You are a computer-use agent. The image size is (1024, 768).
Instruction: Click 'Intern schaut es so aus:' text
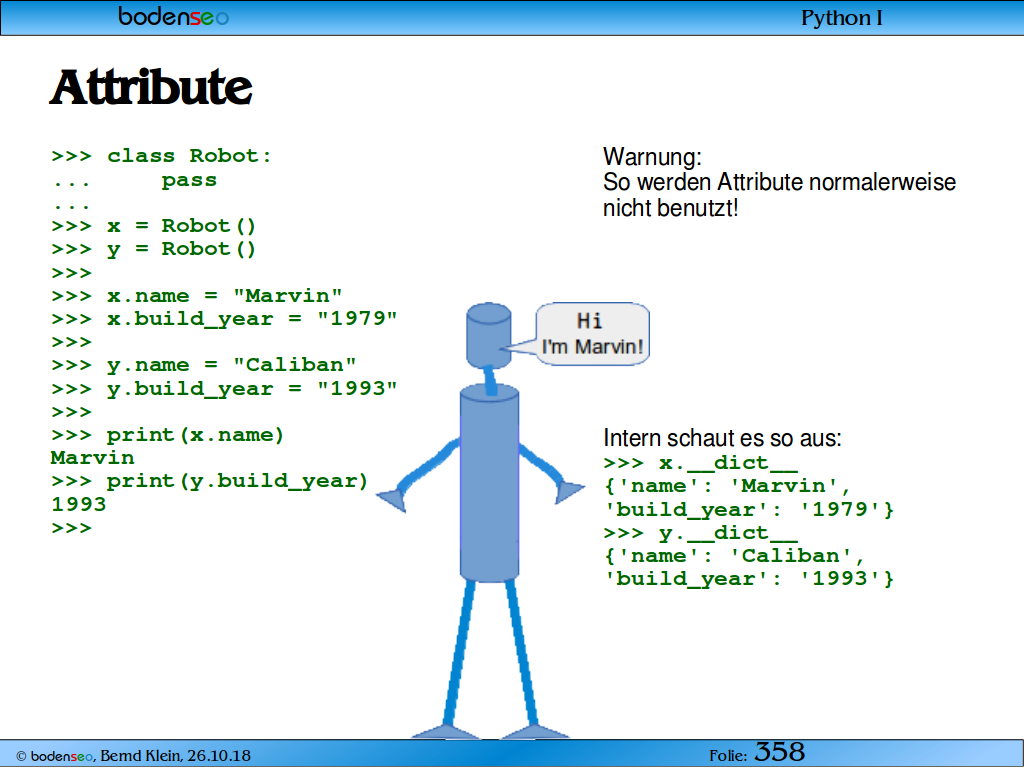pos(722,438)
